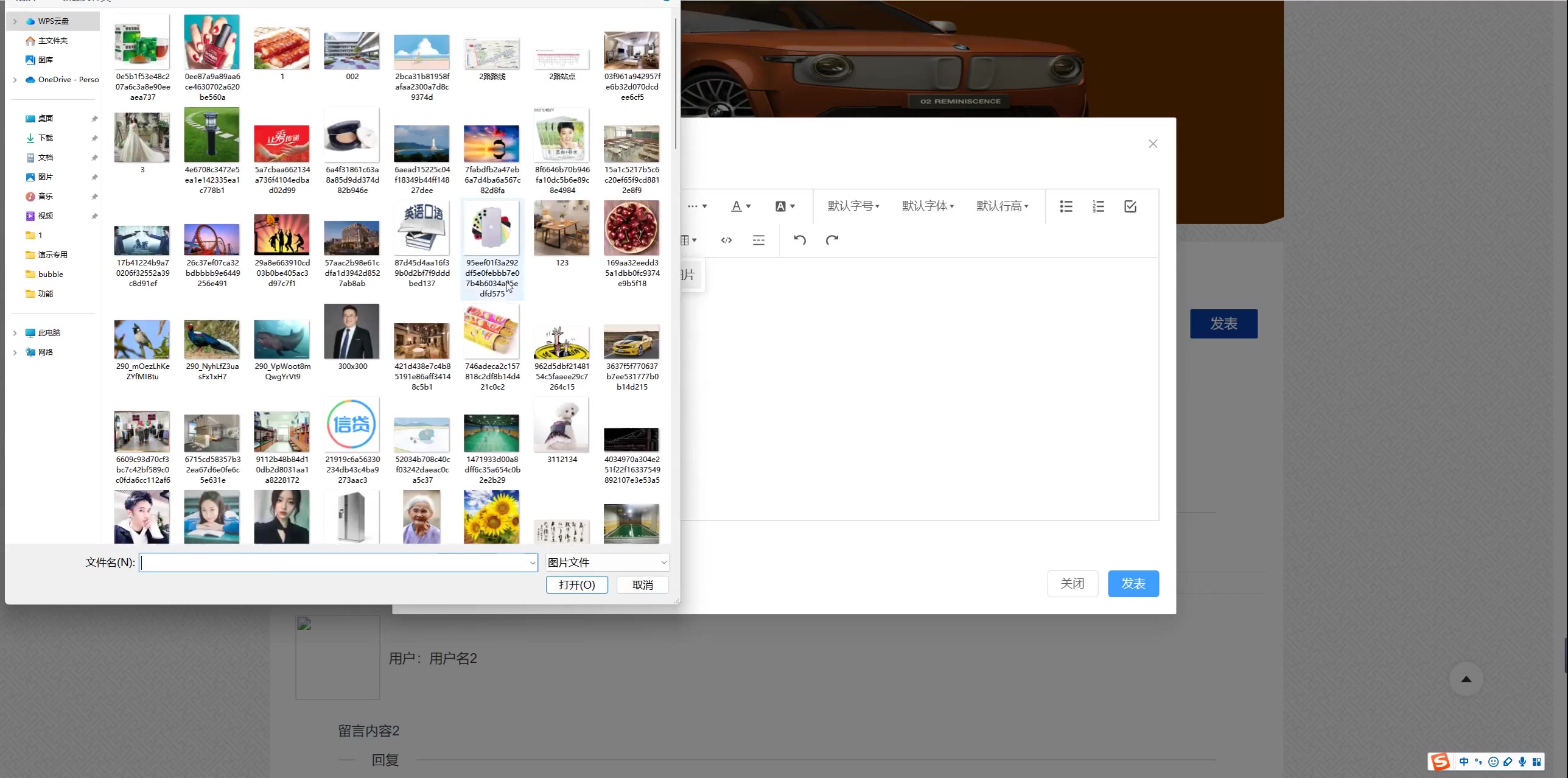The width and height of the screenshot is (1568, 778).
Task: Select the 300x300 portrait thumbnail
Action: tap(352, 332)
